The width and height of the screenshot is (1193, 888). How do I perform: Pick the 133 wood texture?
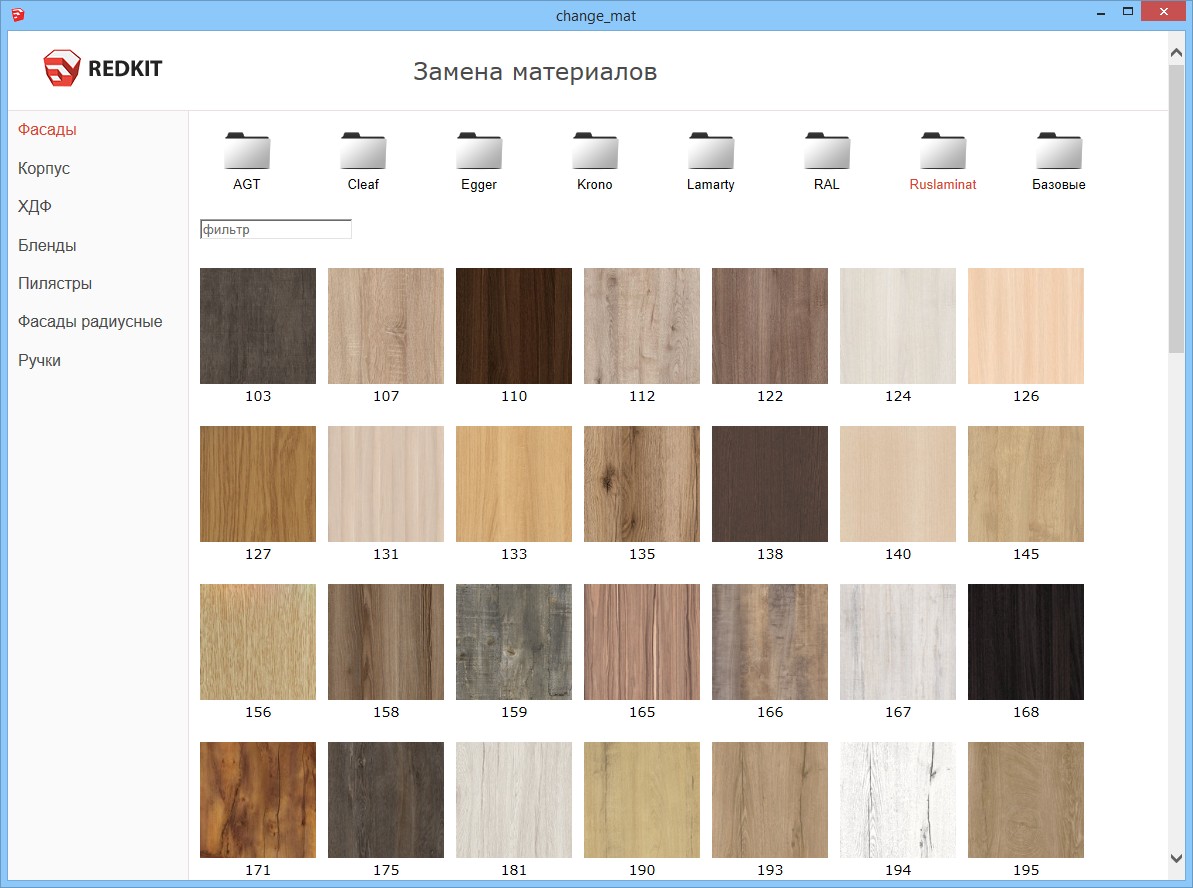[514, 484]
